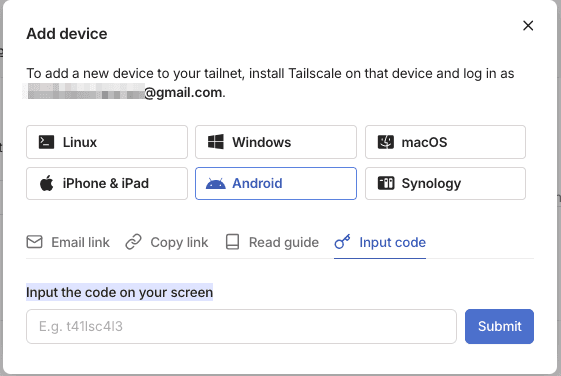Open the Email link tab
561x376 pixels.
coord(68,242)
